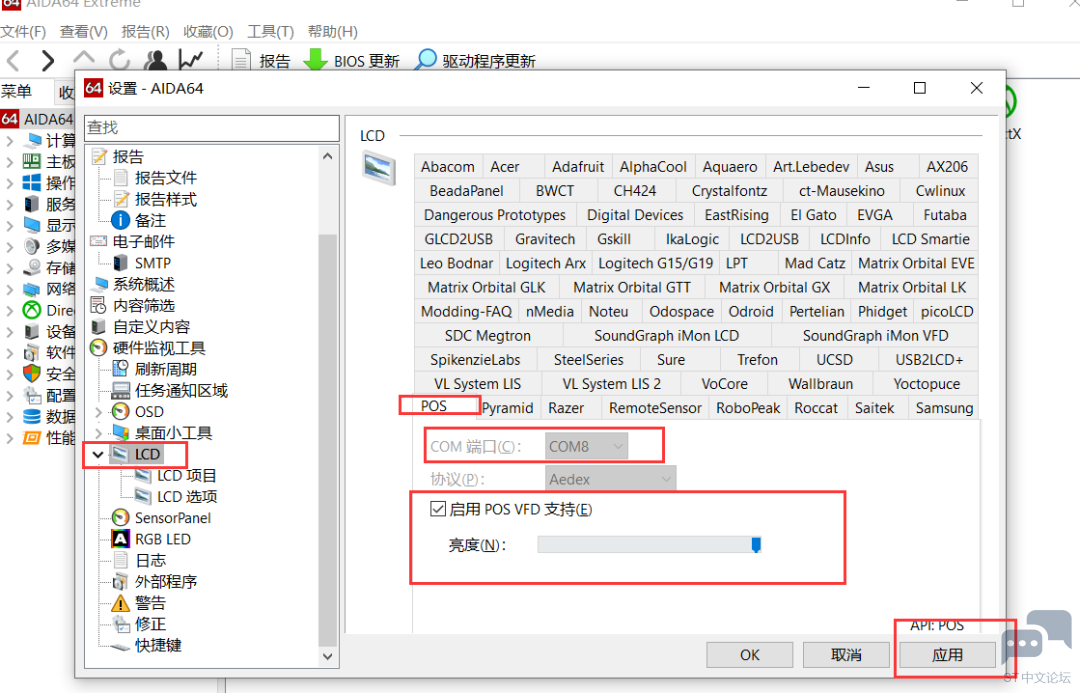Image resolution: width=1080 pixels, height=693 pixels.
Task: Click the BIOS 更新 toolbar button
Action: pos(351,61)
